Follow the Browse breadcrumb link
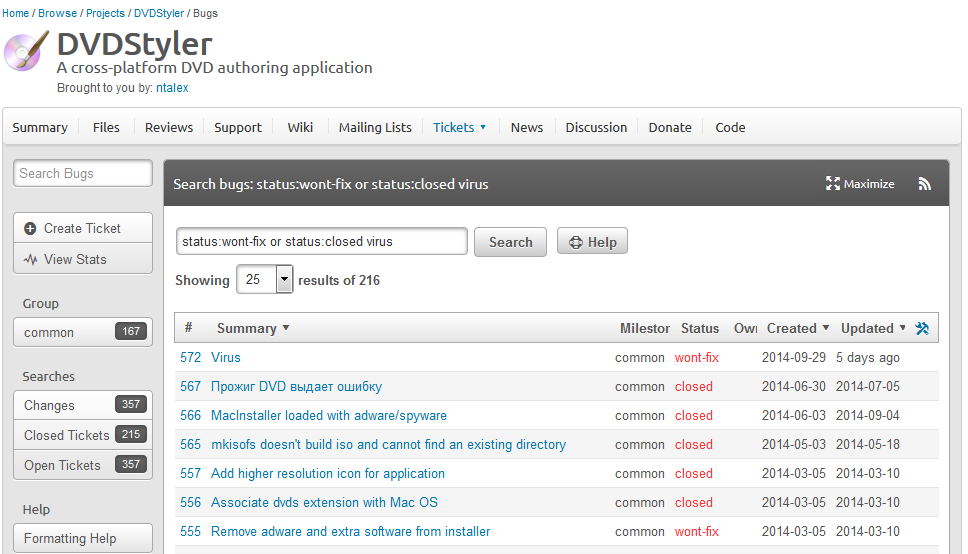The height and width of the screenshot is (554, 968). coord(57,13)
